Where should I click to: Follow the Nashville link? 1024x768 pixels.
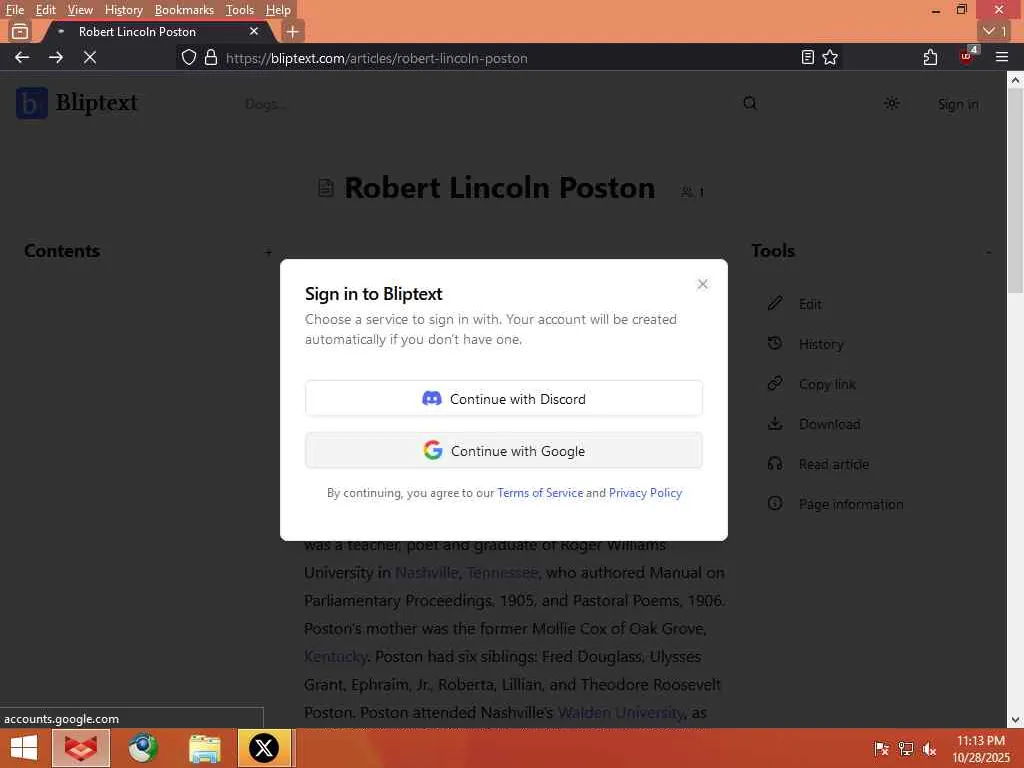point(426,573)
